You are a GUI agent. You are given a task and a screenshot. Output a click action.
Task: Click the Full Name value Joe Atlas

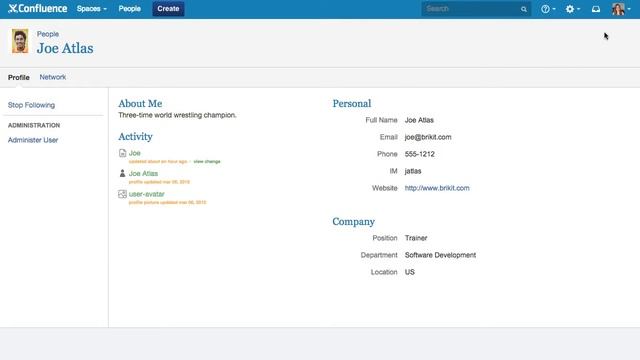[x=419, y=120]
